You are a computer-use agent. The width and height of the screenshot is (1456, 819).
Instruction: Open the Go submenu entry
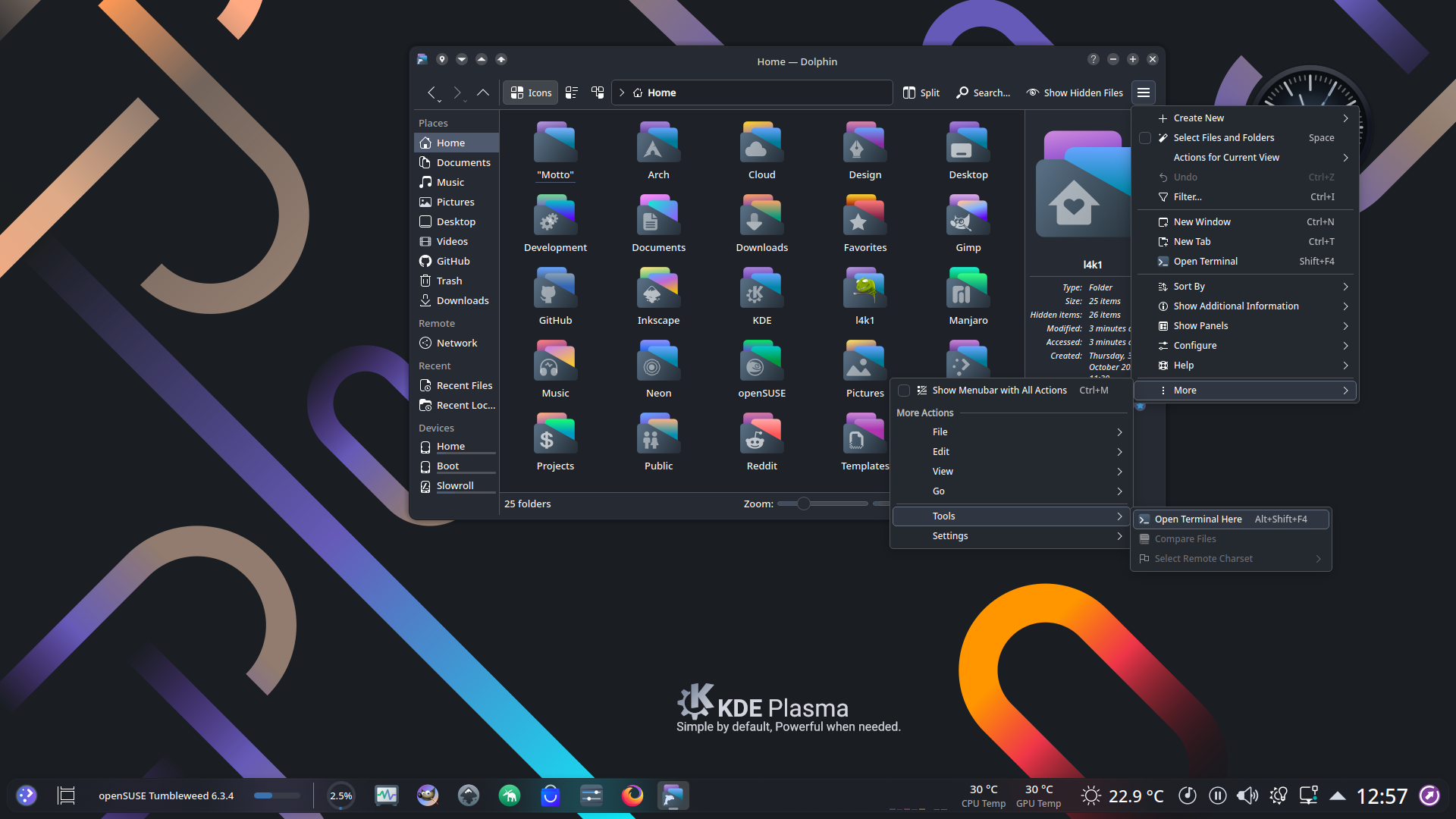1010,491
